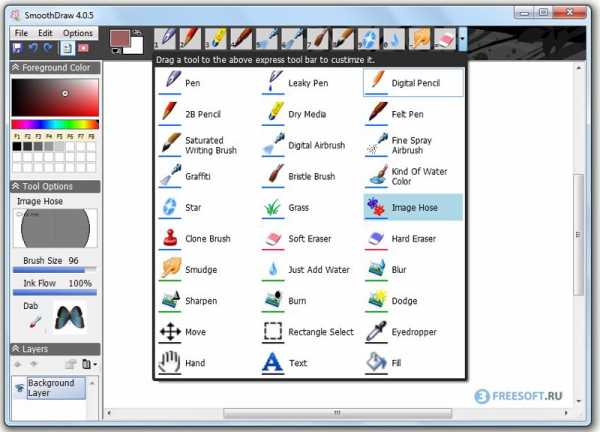
Task: Pick the Just Add Water tool
Action: coord(310,269)
